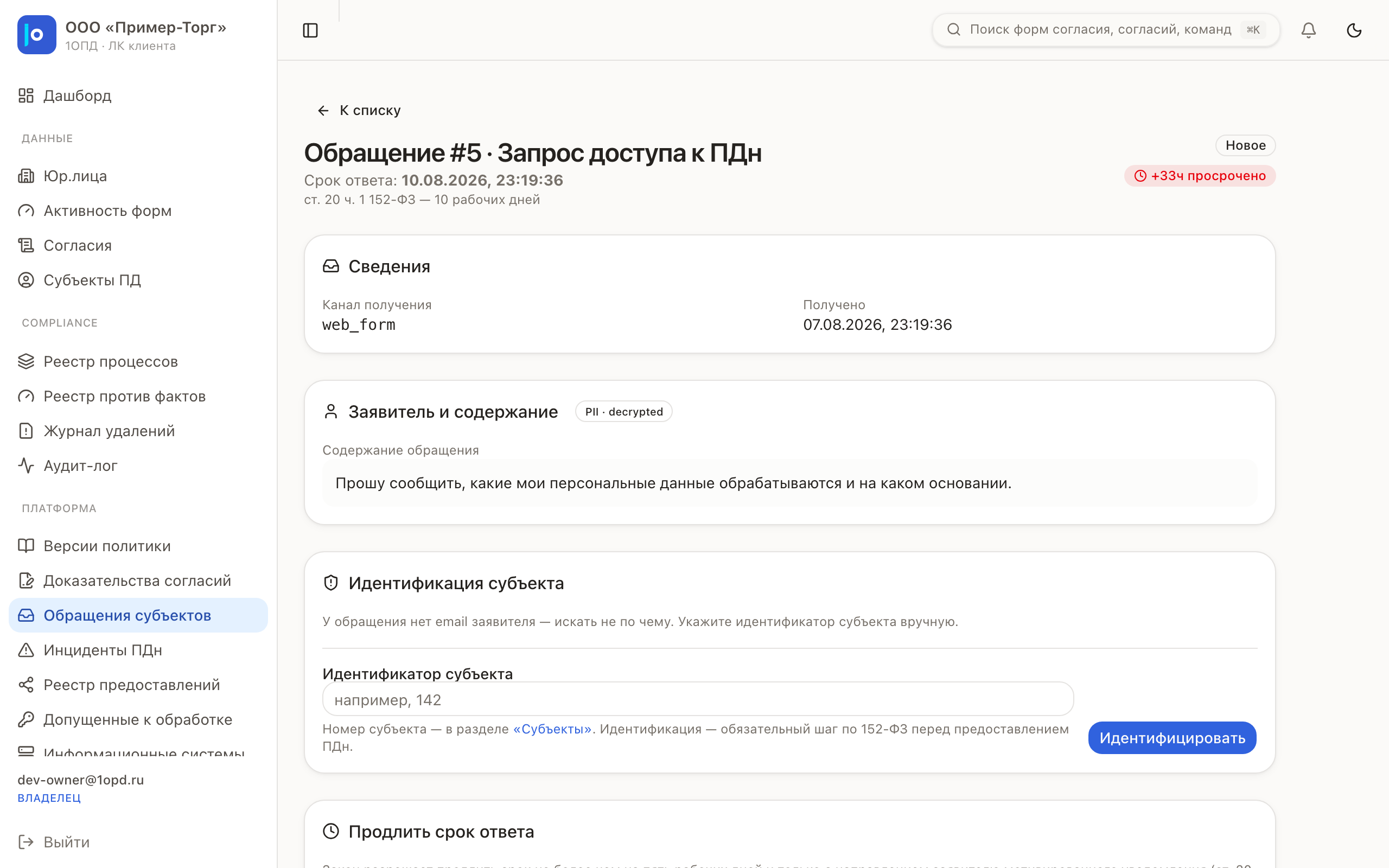Click the search field for consent forms

(x=1105, y=30)
